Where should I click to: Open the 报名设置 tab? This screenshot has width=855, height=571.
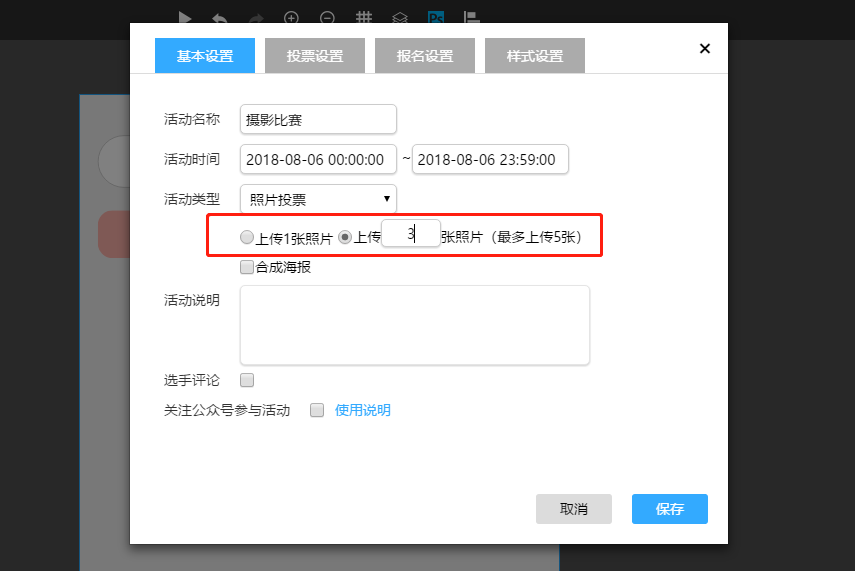425,56
